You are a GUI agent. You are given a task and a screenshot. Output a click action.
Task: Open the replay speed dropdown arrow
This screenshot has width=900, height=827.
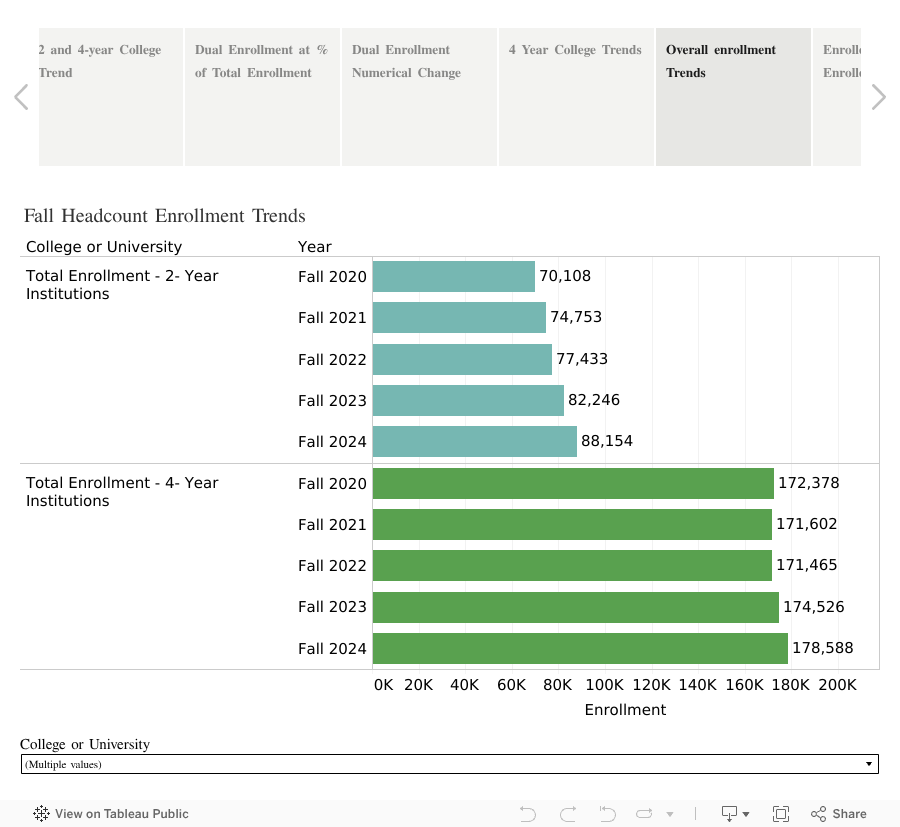672,813
